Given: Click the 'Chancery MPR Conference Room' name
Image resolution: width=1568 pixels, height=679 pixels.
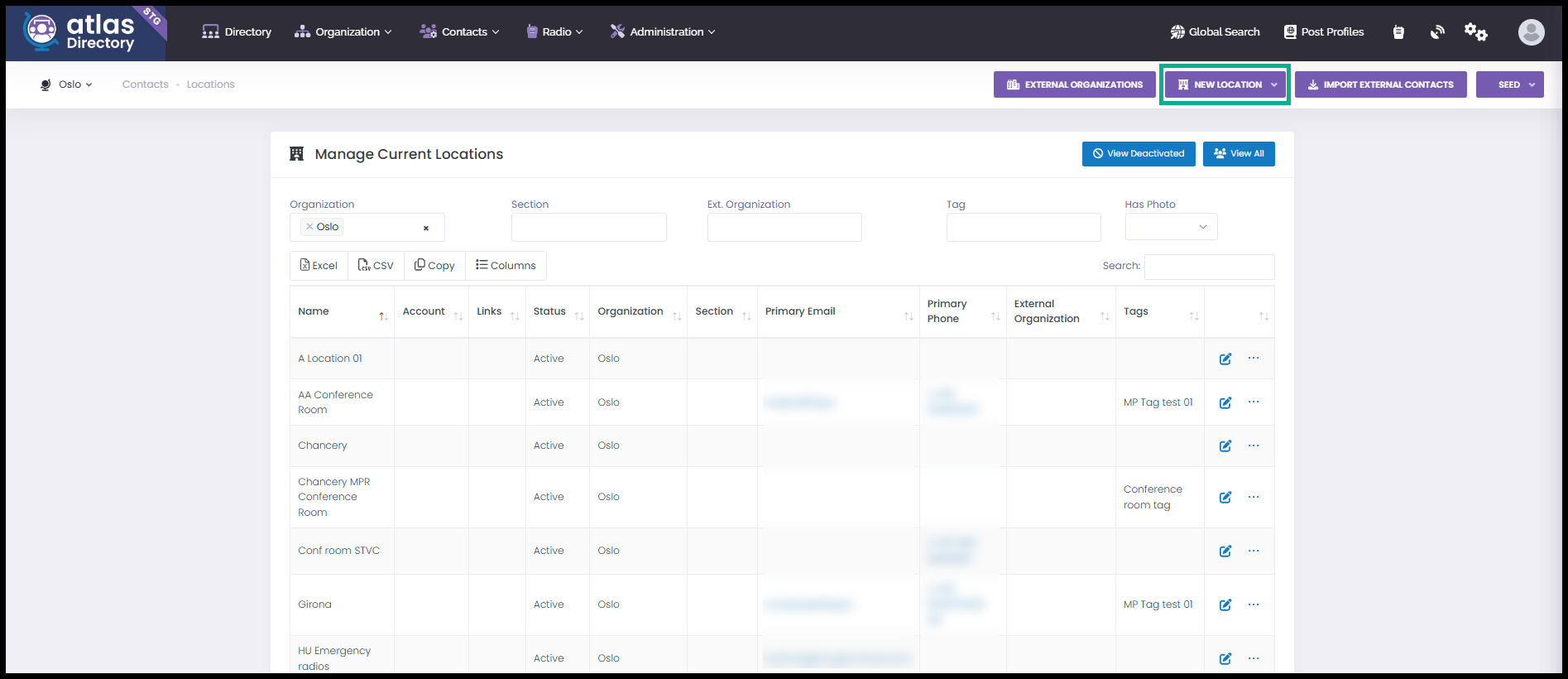Looking at the screenshot, I should [x=334, y=497].
